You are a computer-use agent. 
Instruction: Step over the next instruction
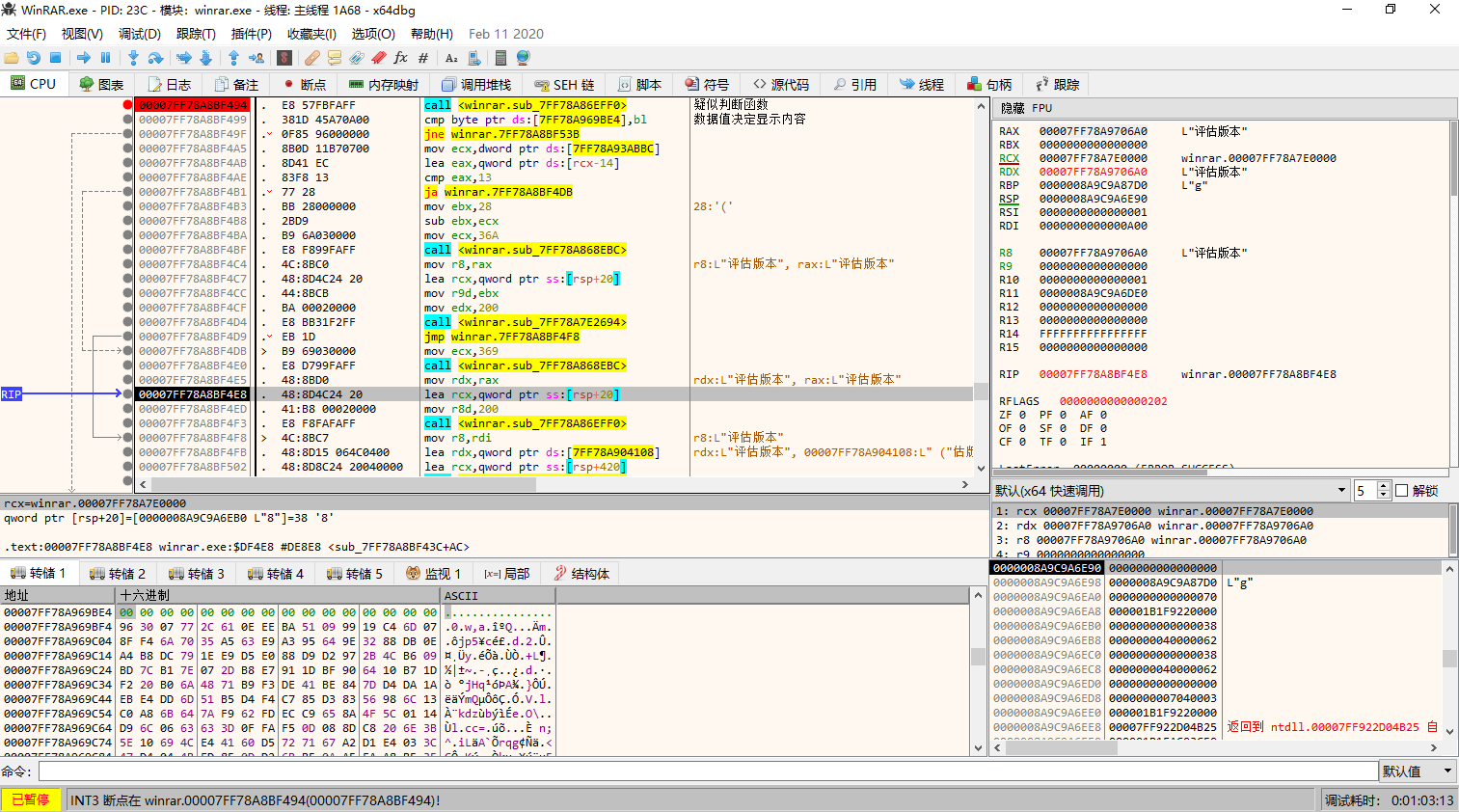tap(155, 58)
